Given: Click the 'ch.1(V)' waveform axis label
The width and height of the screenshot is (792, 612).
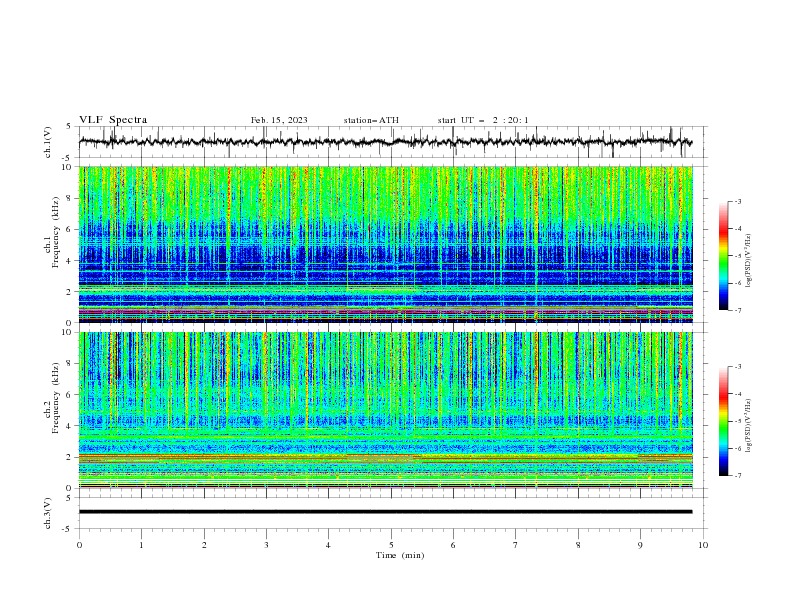Looking at the screenshot, I should click(x=48, y=142).
